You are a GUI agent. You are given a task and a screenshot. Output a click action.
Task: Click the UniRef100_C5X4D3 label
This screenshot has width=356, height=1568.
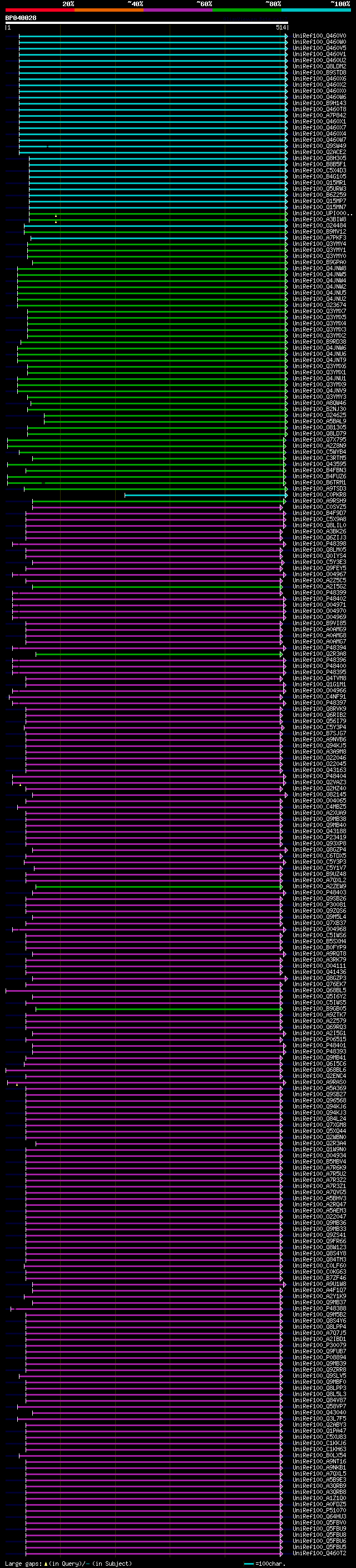[x=319, y=170]
